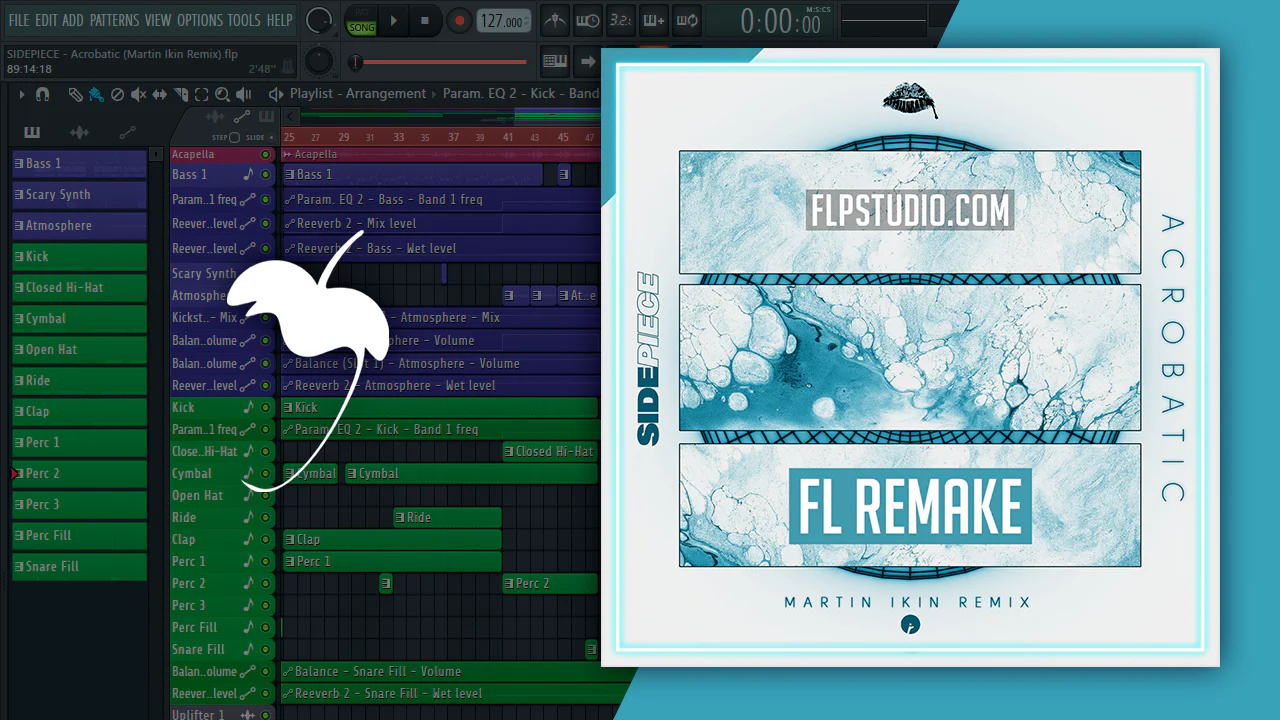
Task: Click the master pitch knob below the volume knob
Action: click(318, 61)
